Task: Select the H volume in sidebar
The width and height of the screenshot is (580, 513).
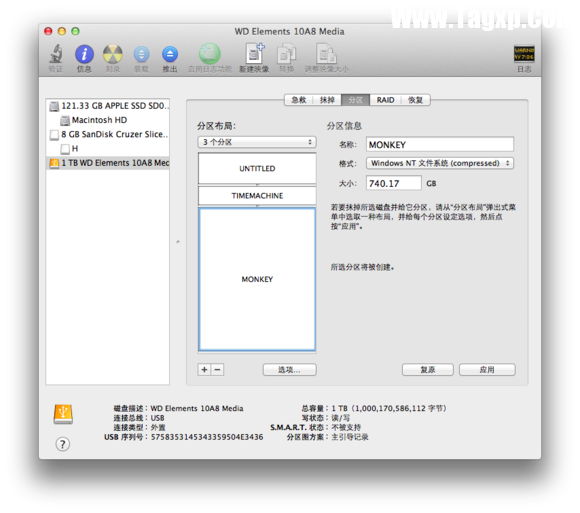Action: pos(108,149)
